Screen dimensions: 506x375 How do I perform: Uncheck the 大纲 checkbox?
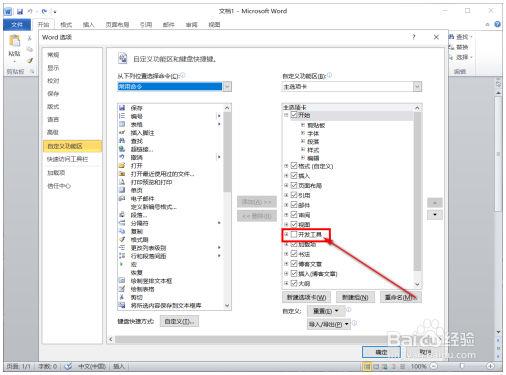pyautogui.click(x=294, y=283)
